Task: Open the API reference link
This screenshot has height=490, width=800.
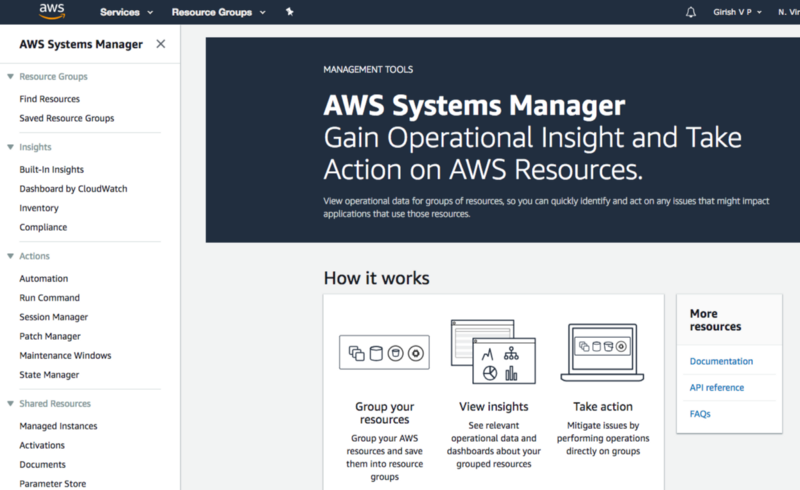Action: [716, 388]
